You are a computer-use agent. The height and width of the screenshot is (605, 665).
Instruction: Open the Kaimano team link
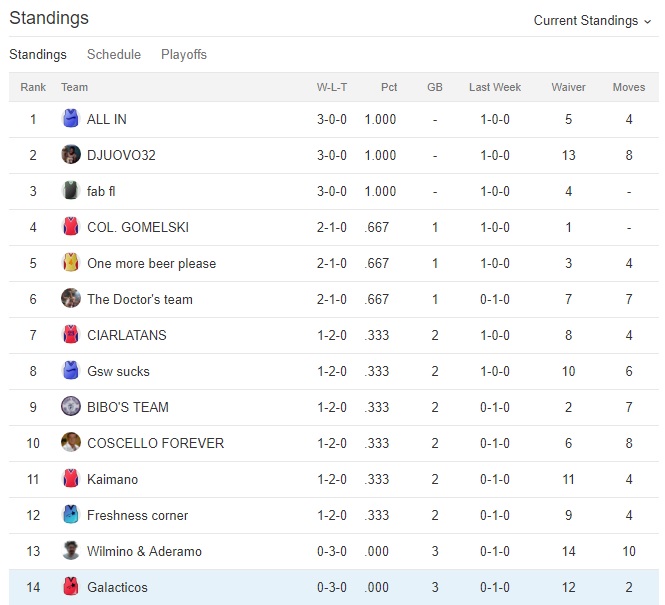[113, 479]
